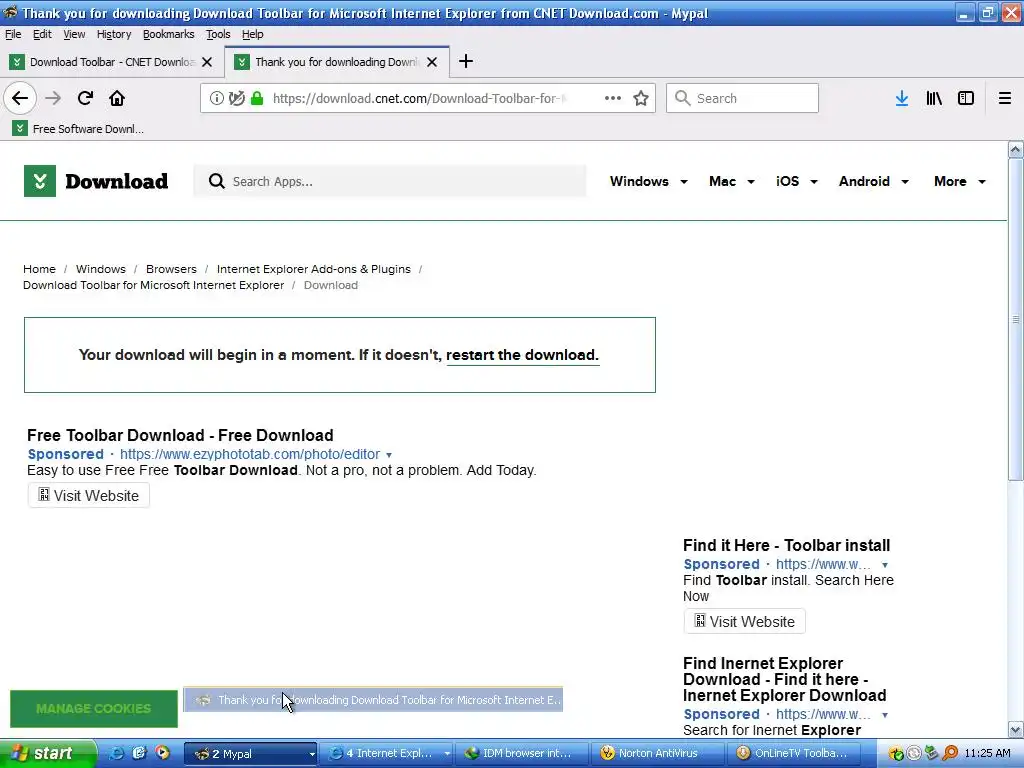The height and width of the screenshot is (768, 1024).
Task: Open the View menu
Action: [74, 34]
